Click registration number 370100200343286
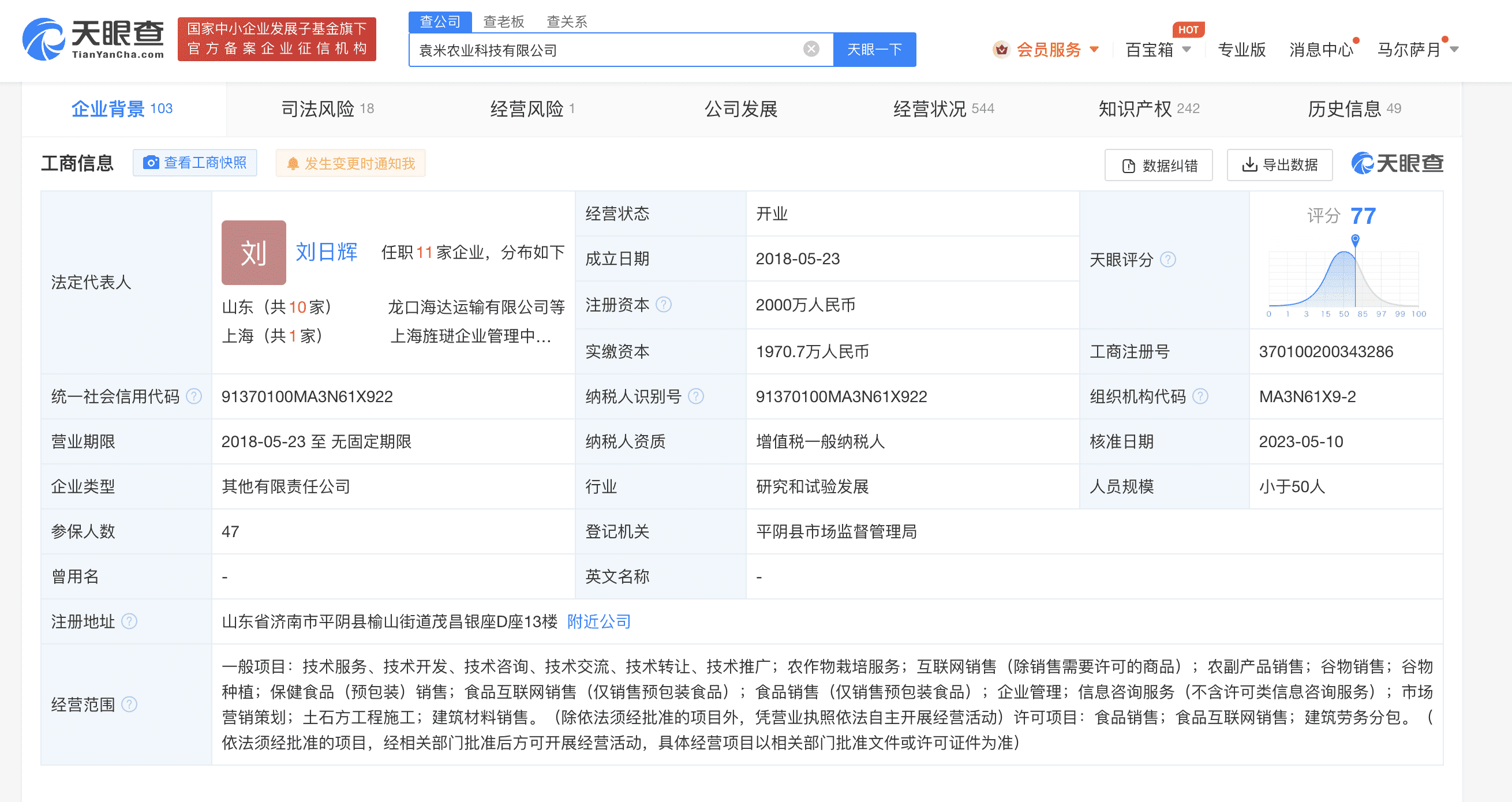 (x=1326, y=351)
